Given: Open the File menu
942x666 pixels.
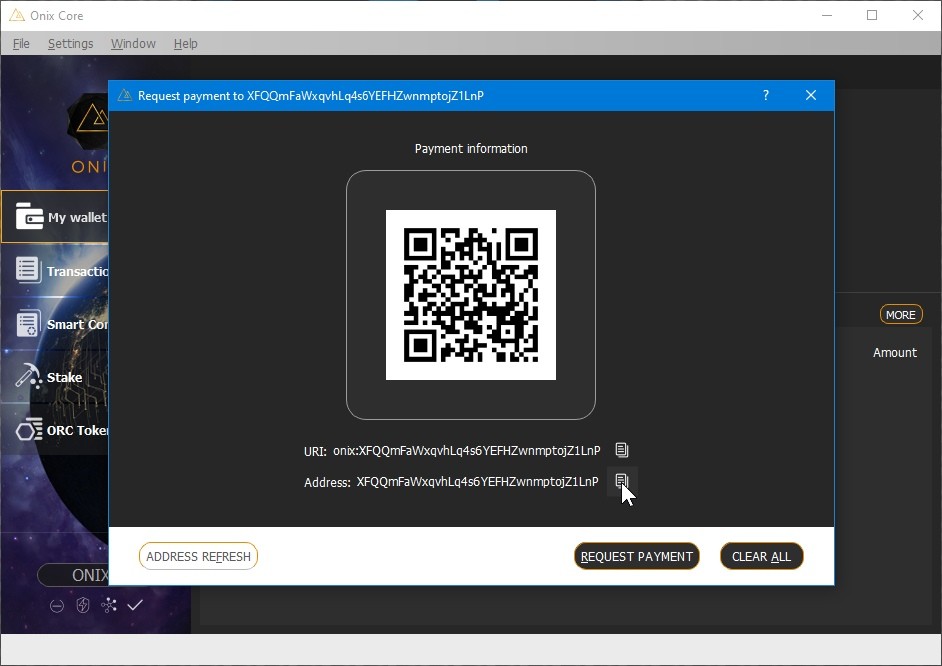Looking at the screenshot, I should [21, 43].
